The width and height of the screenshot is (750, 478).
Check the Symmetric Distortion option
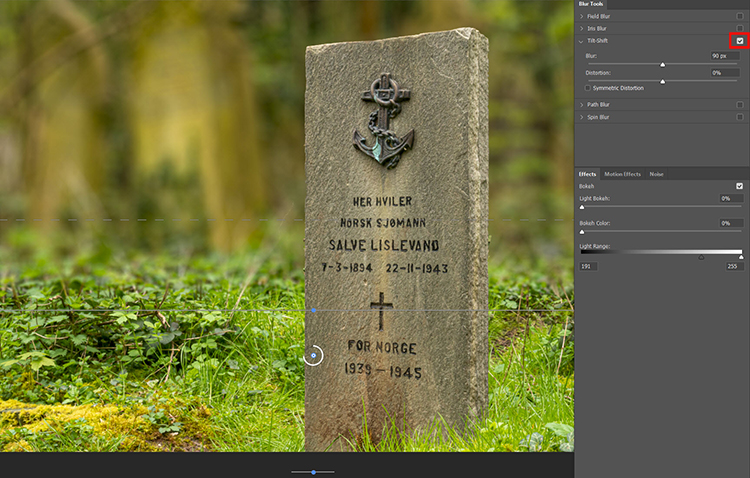click(x=588, y=88)
